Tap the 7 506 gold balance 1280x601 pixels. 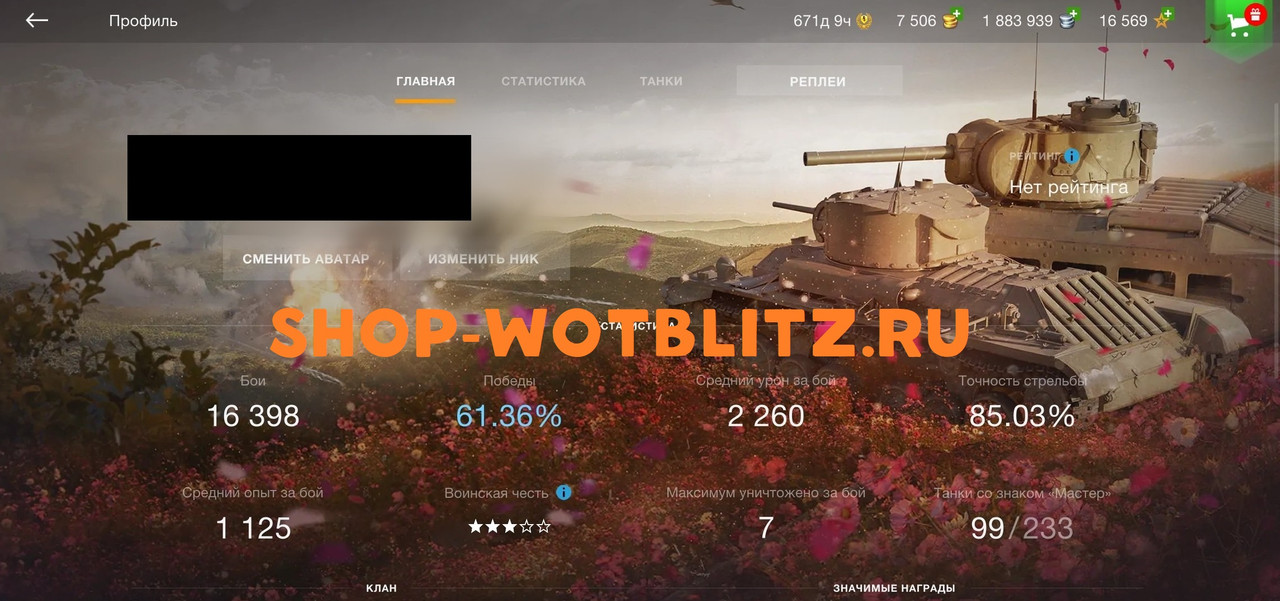[x=916, y=21]
